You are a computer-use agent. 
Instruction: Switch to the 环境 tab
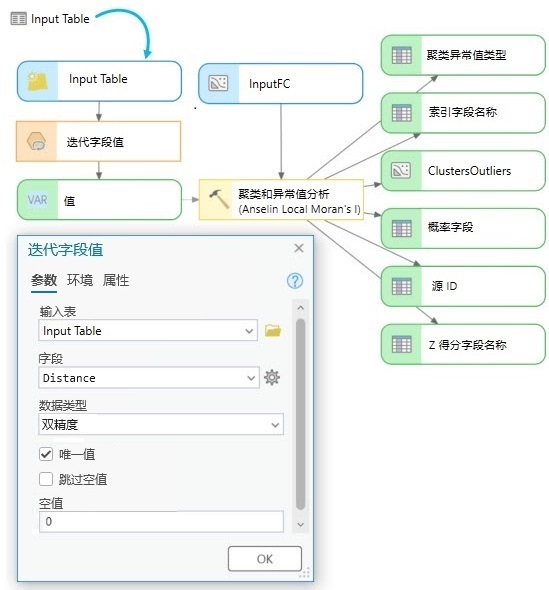coord(80,281)
